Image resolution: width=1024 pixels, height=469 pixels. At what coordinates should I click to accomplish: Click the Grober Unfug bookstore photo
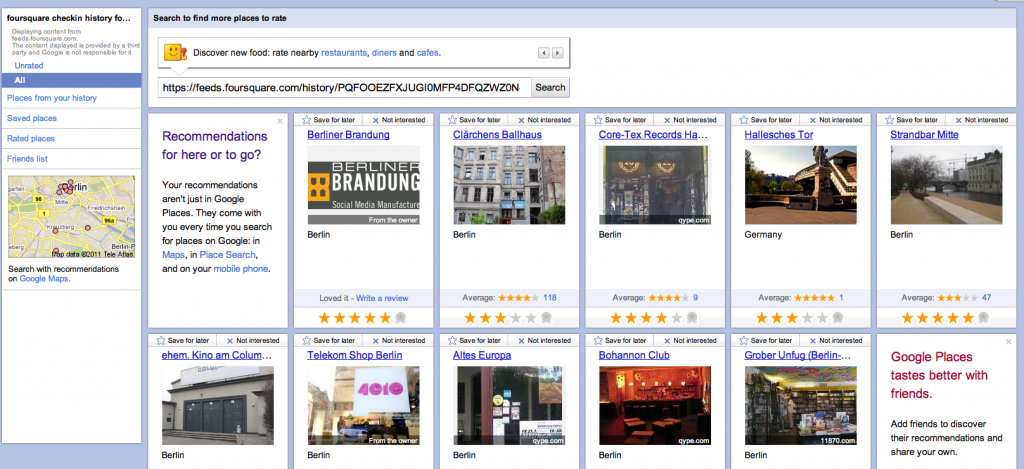click(801, 406)
